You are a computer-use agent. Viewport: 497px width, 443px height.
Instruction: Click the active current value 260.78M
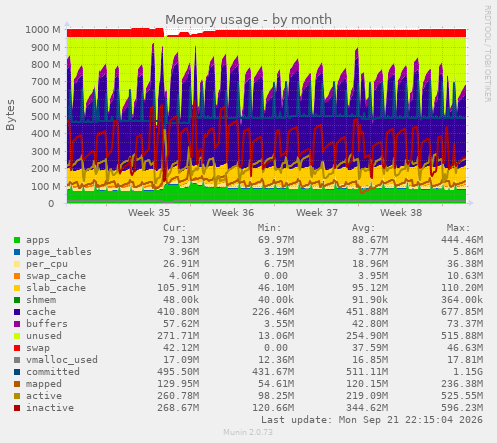pos(178,396)
